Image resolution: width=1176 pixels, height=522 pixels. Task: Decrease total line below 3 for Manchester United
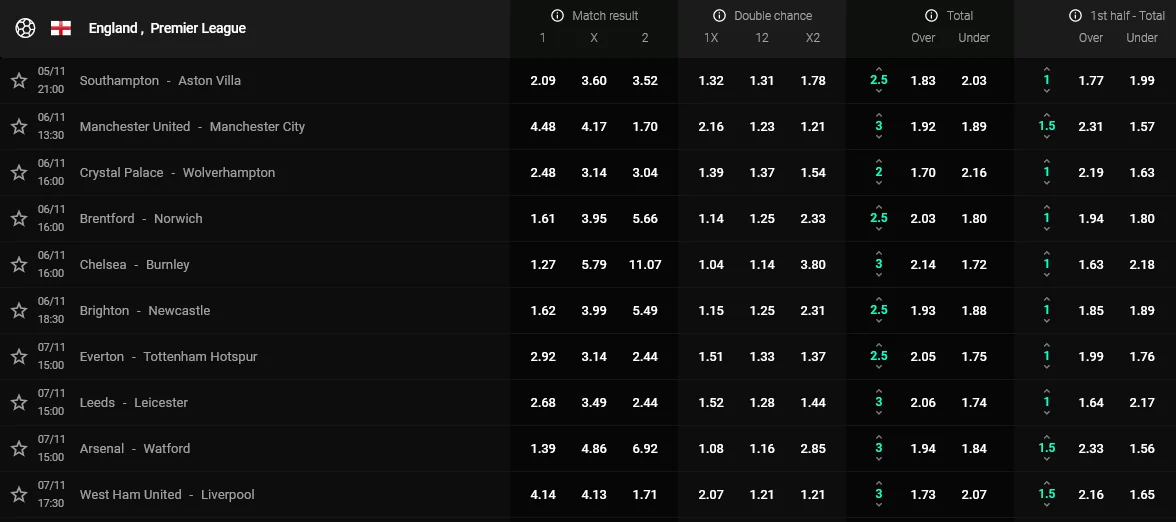point(879,138)
